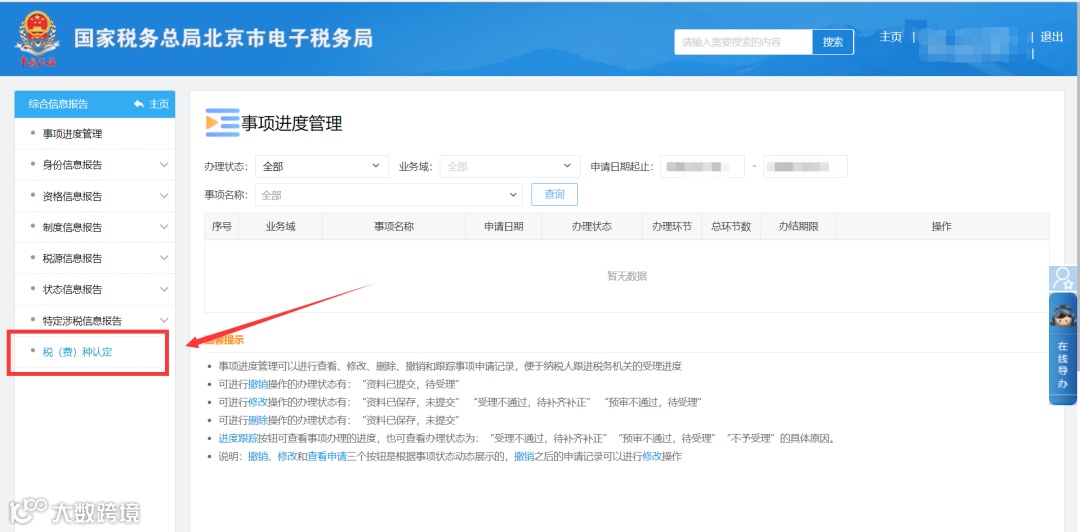Click the tax bureau national emblem logo
This screenshot has width=1080, height=532.
pos(37,39)
